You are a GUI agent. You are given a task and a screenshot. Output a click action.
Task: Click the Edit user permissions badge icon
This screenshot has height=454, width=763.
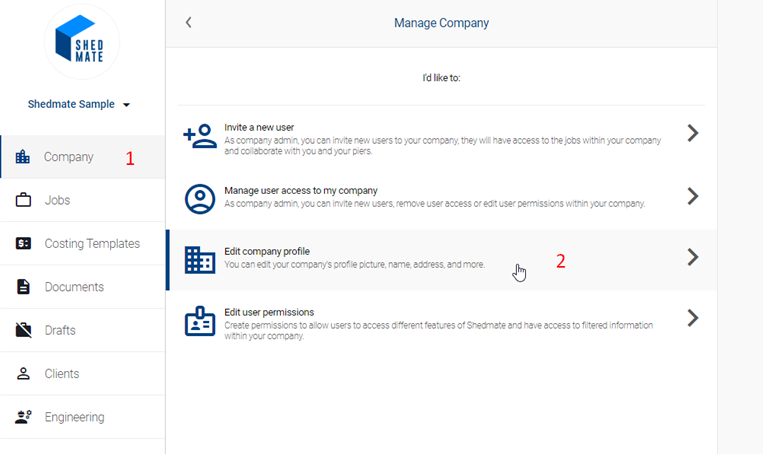[x=200, y=320]
